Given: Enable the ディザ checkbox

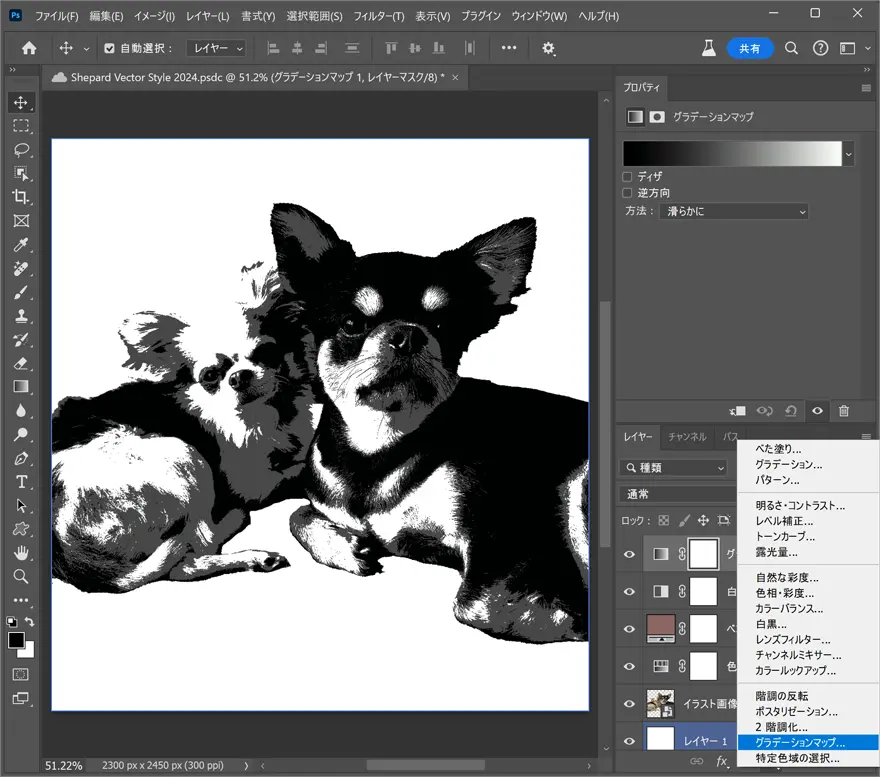Looking at the screenshot, I should 628,176.
